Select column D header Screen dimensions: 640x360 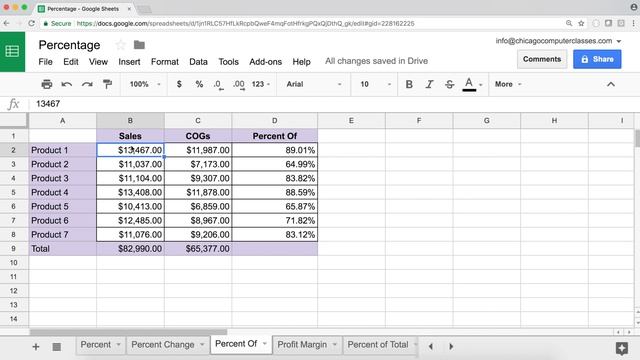275,121
